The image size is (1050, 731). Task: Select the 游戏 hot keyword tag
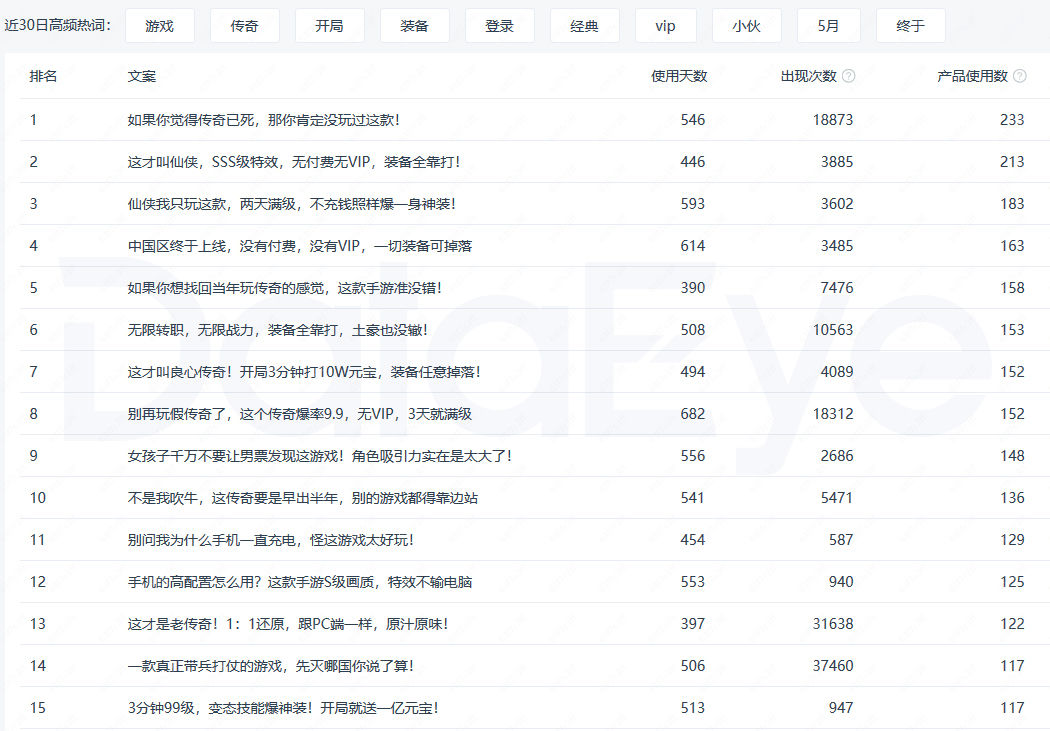[x=159, y=26]
